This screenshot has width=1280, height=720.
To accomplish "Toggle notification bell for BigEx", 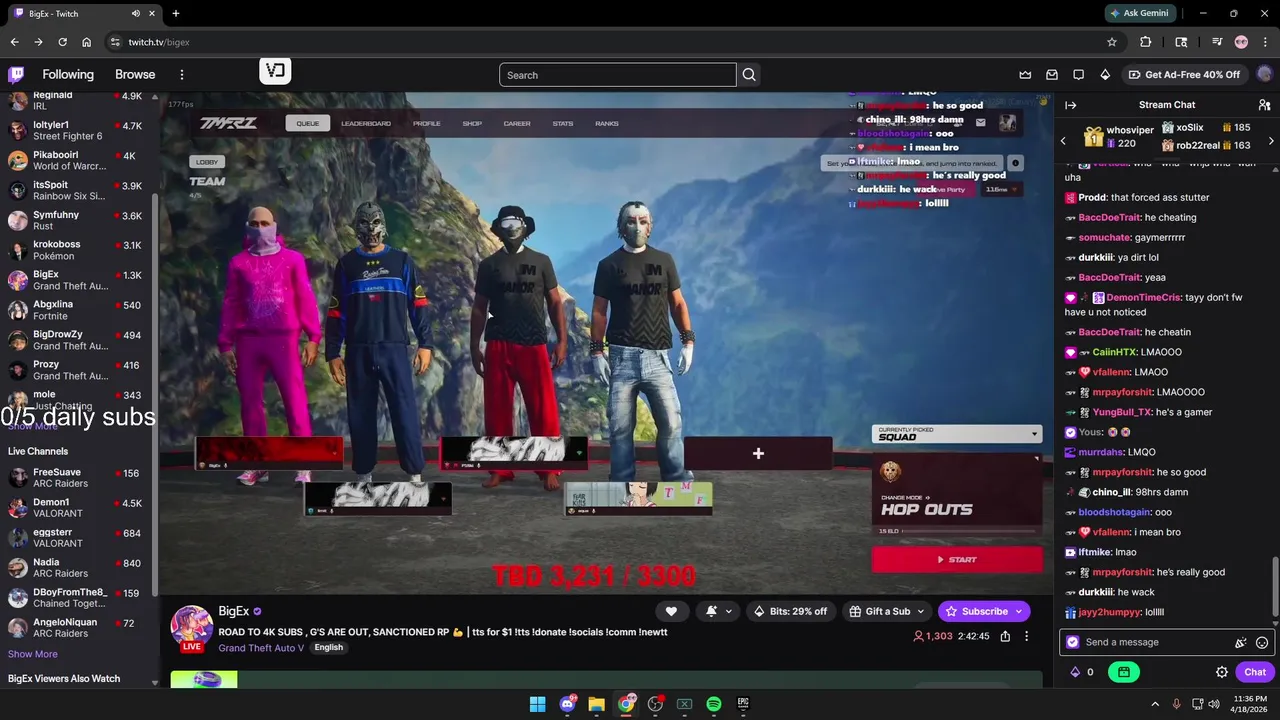I will [x=709, y=611].
